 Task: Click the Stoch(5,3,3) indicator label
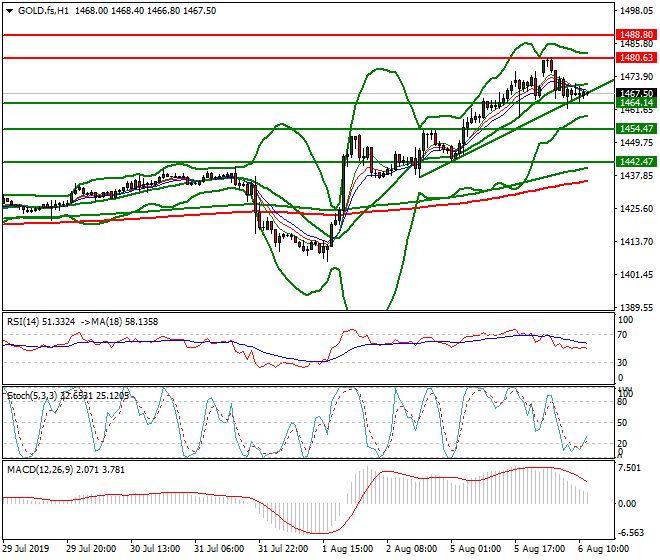[68, 396]
